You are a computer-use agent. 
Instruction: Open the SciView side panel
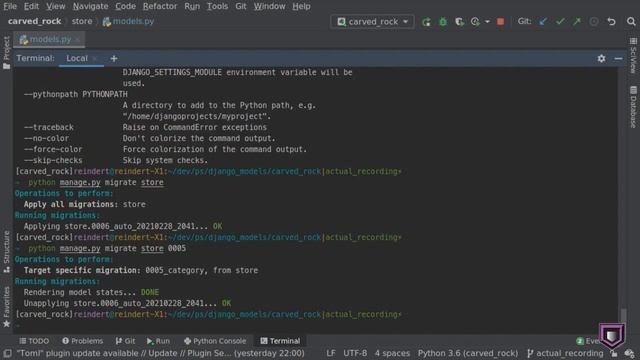point(633,55)
